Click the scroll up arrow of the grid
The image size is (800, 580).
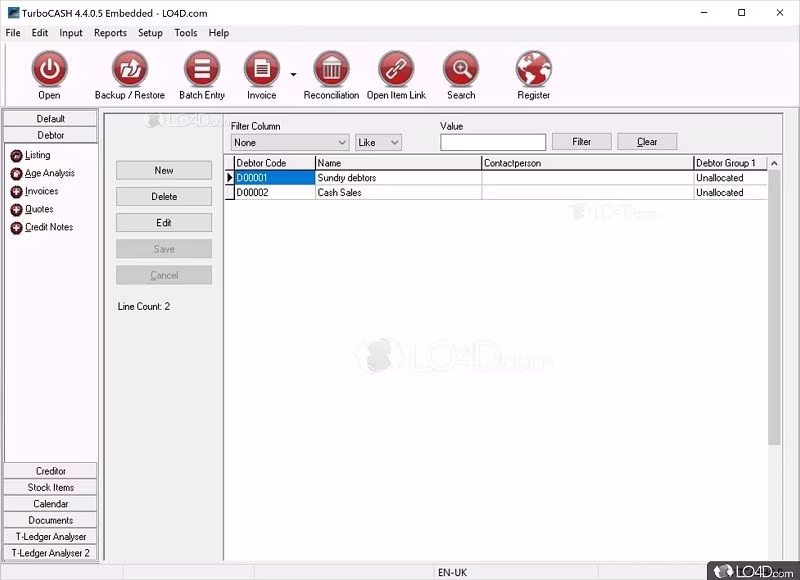tap(774, 163)
